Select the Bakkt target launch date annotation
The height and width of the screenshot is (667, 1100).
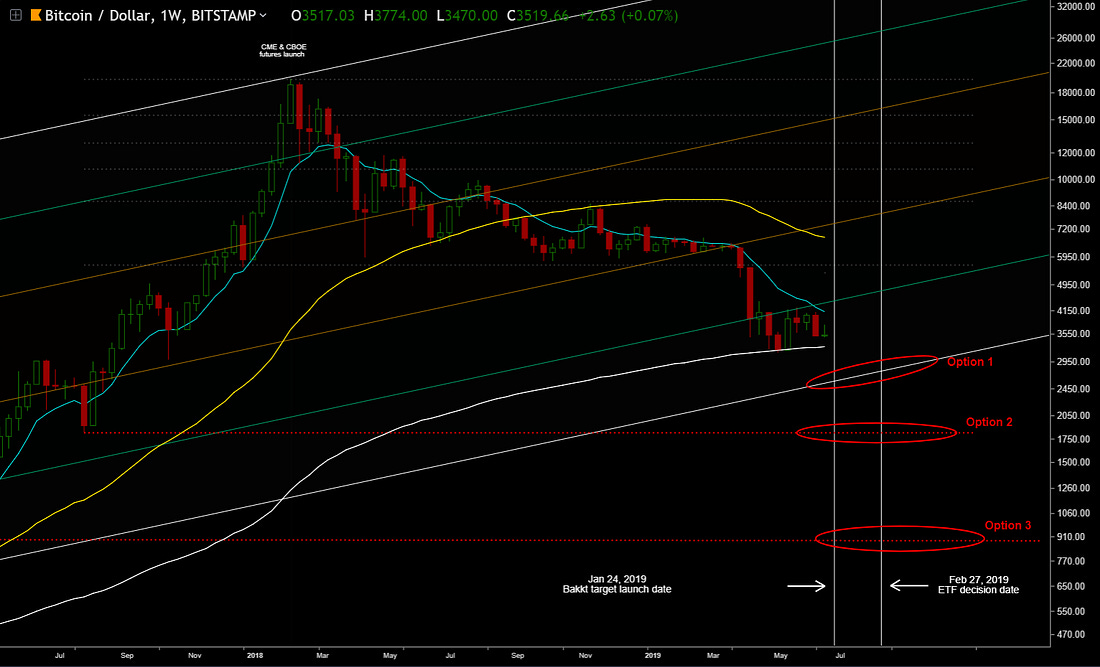point(616,585)
